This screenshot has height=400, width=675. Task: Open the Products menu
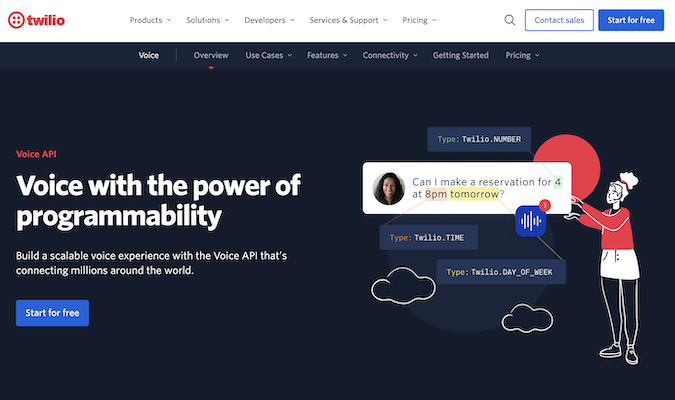pyautogui.click(x=150, y=20)
